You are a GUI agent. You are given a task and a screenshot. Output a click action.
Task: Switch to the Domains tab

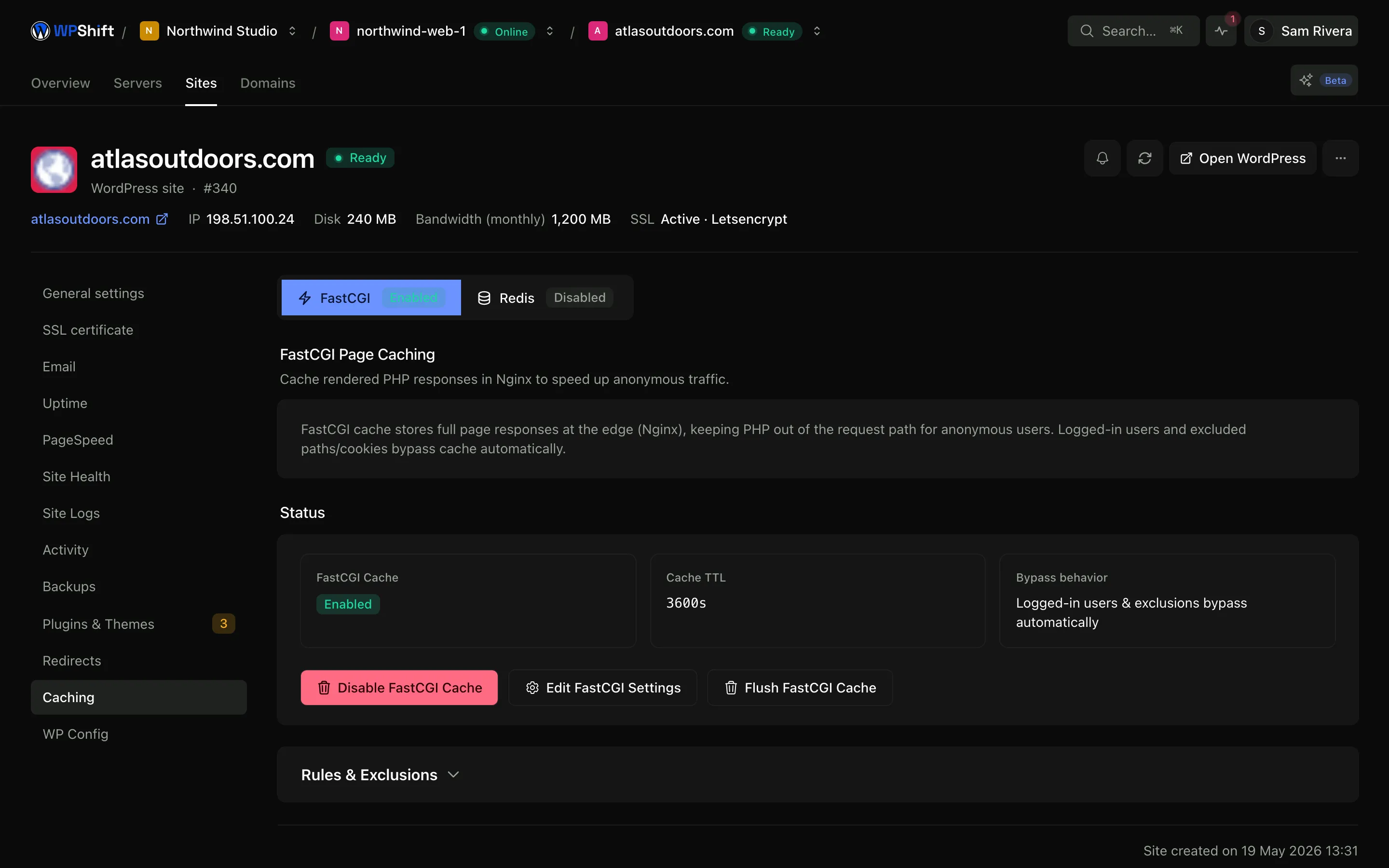[x=268, y=82]
